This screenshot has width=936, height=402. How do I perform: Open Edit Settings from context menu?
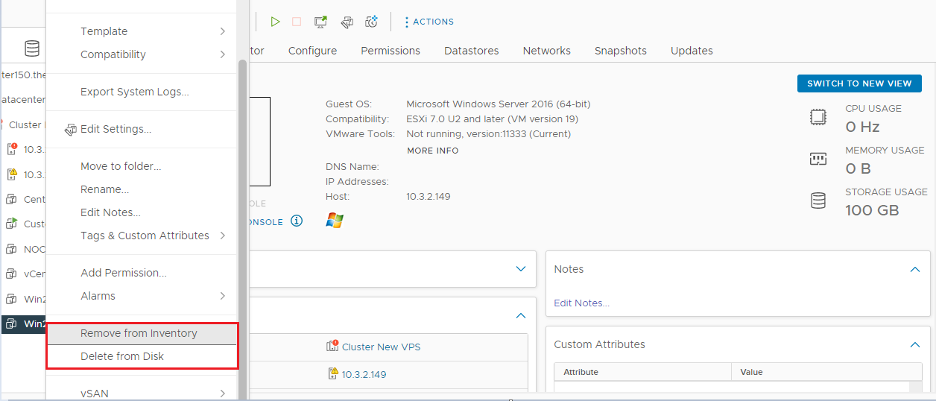(x=115, y=129)
